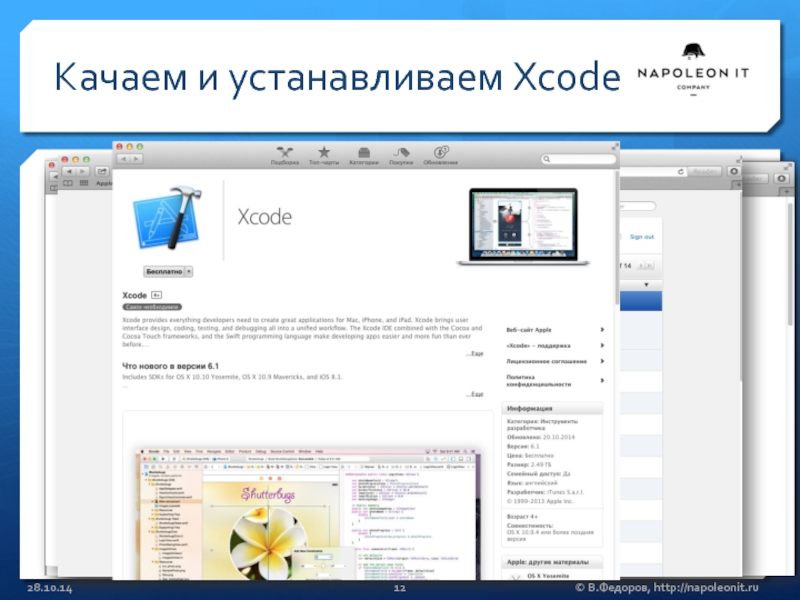Image resolution: width=800 pixels, height=600 pixels.
Task: Open Политика конфиденциальности link
Action: pyautogui.click(x=554, y=379)
